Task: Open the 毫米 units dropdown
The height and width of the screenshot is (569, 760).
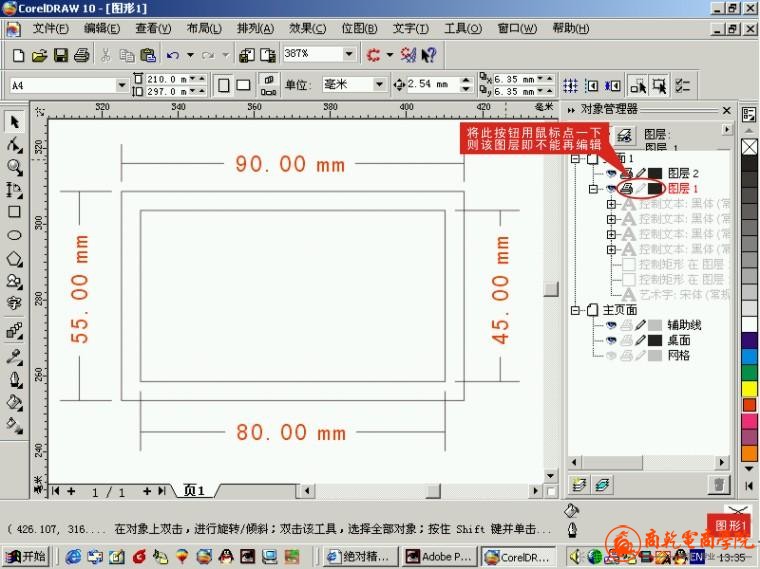Action: 379,85
